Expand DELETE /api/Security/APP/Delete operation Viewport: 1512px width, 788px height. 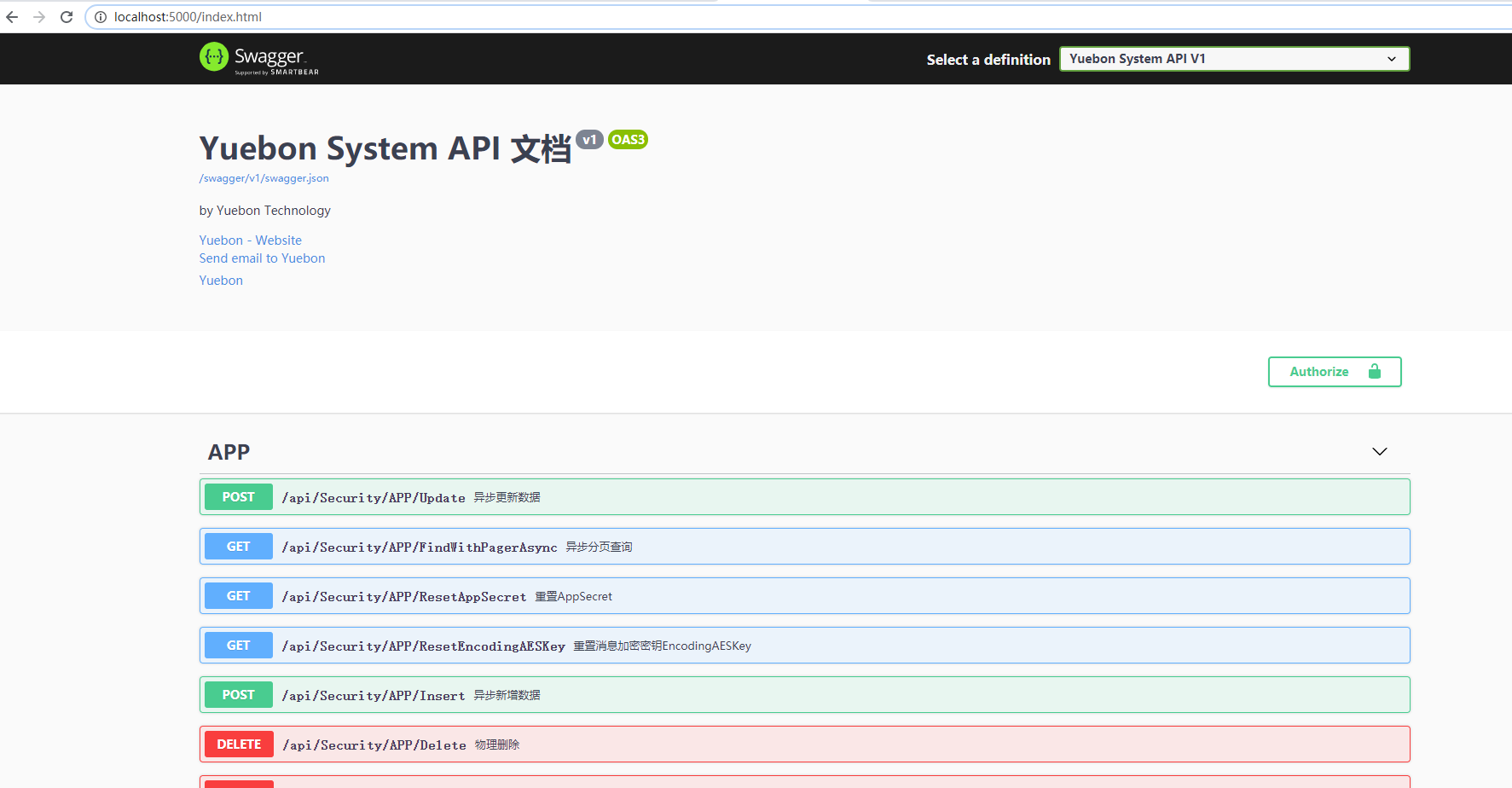804,745
